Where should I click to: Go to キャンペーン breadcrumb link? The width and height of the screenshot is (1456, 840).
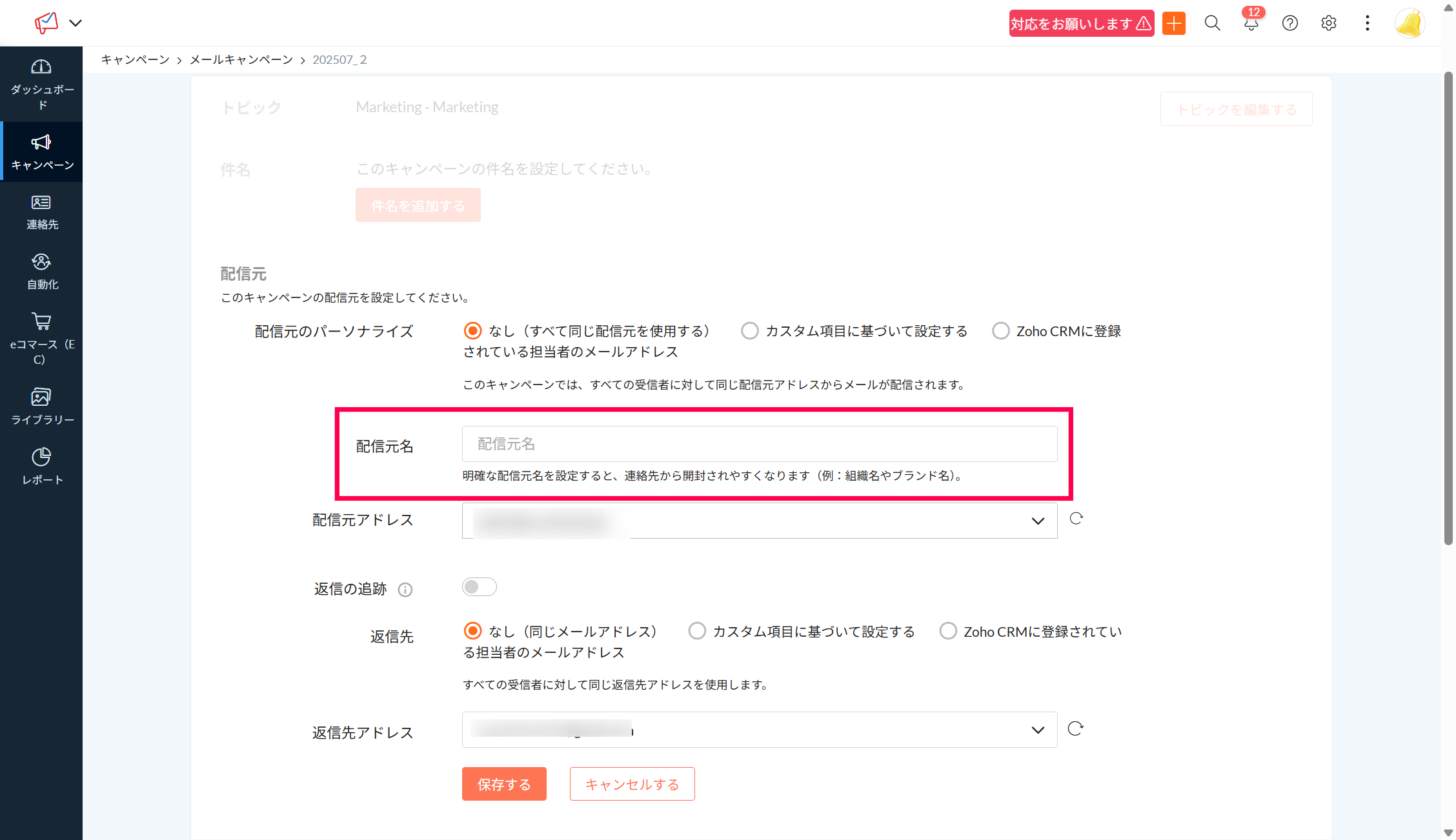(x=135, y=59)
